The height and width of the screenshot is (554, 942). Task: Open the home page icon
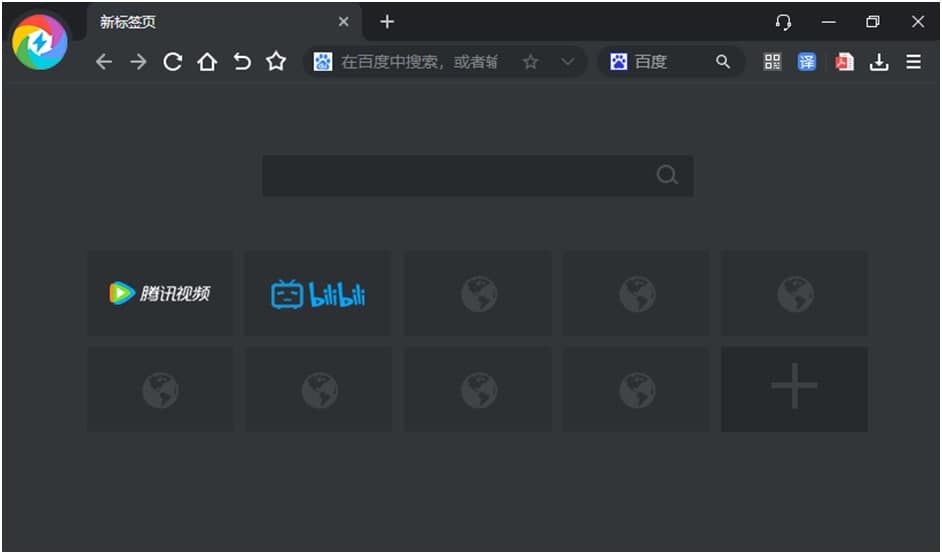point(207,61)
